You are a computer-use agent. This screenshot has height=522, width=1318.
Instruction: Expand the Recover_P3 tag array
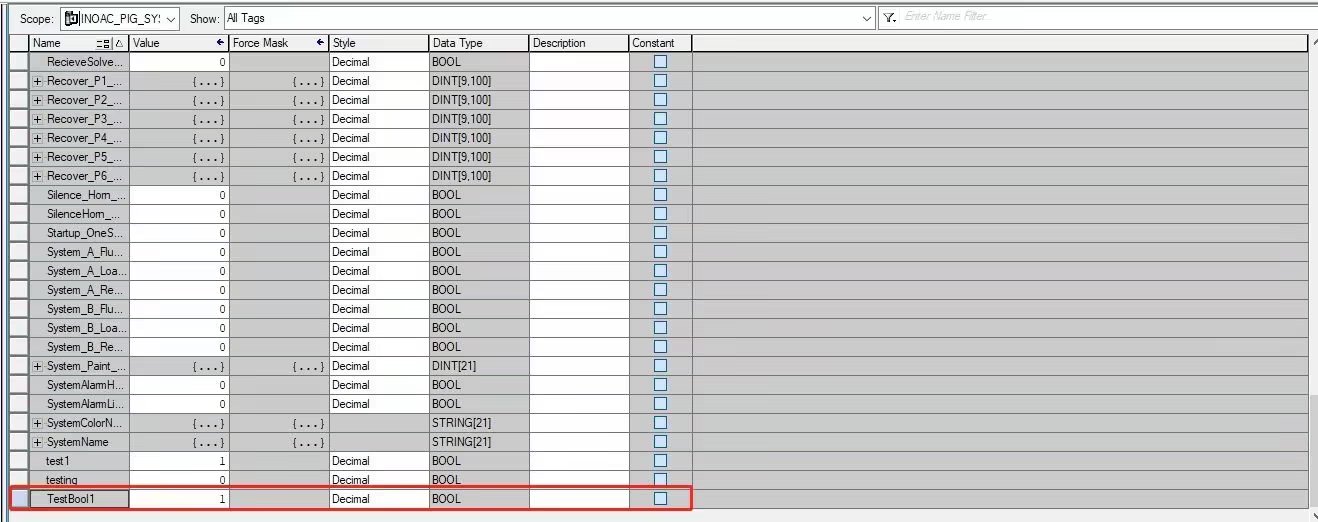coord(38,119)
